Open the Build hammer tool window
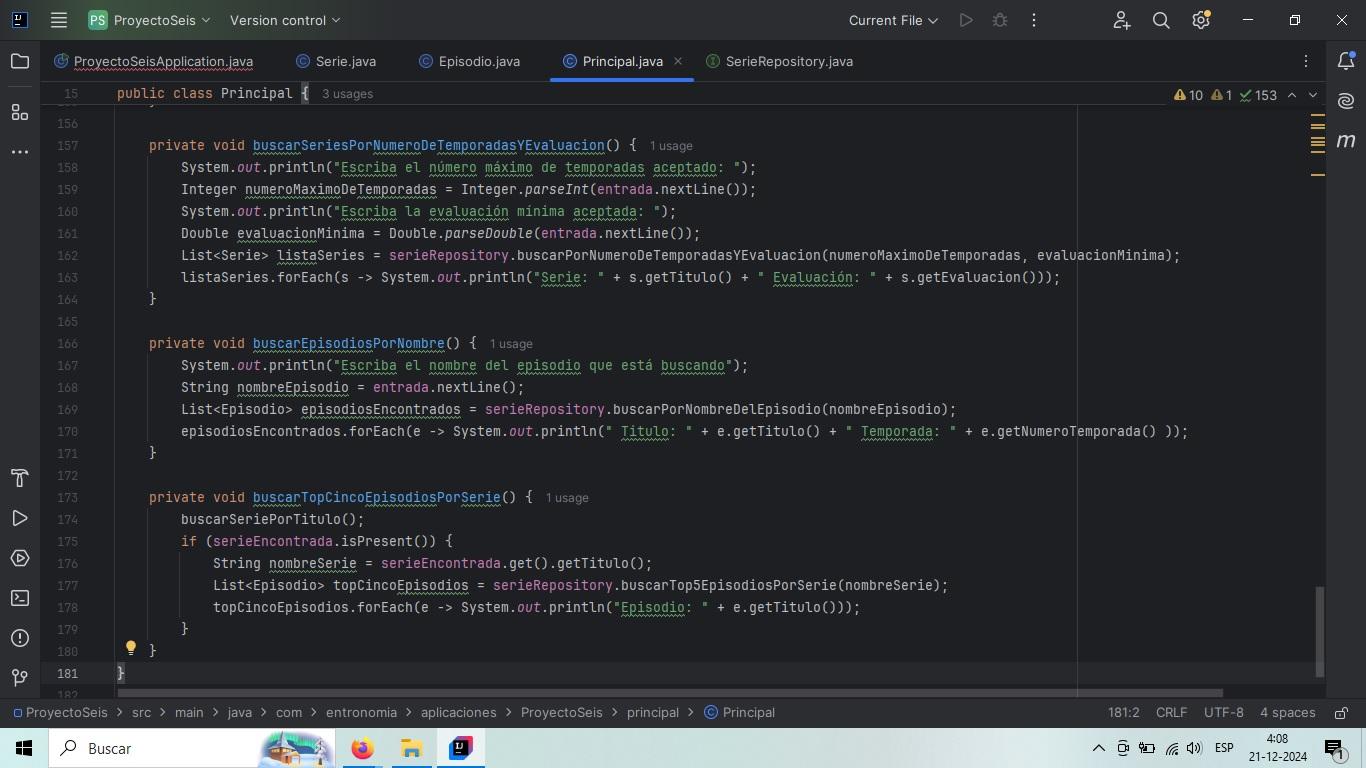Screen dimensions: 1366x768 click(x=20, y=478)
